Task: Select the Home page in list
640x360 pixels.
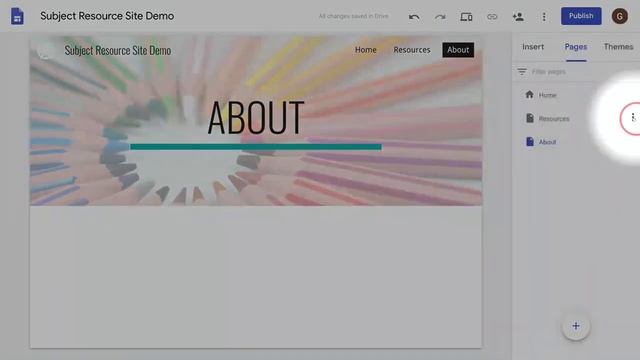Action: point(547,95)
